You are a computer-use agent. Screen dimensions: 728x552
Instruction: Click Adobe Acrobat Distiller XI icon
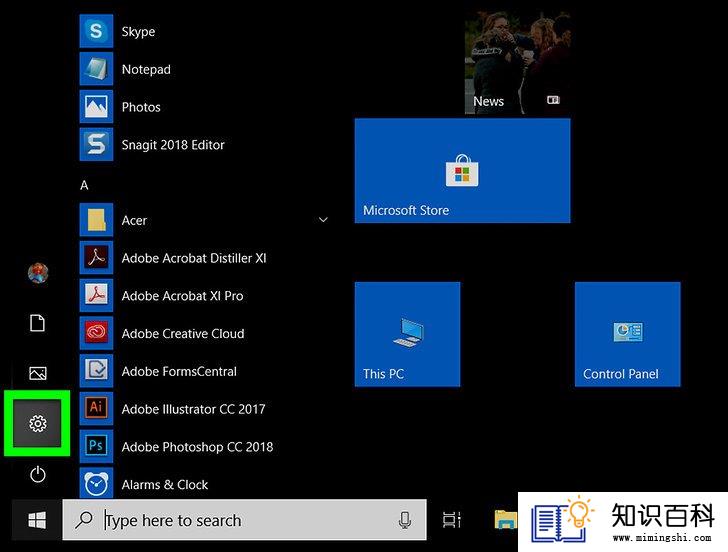(96, 257)
